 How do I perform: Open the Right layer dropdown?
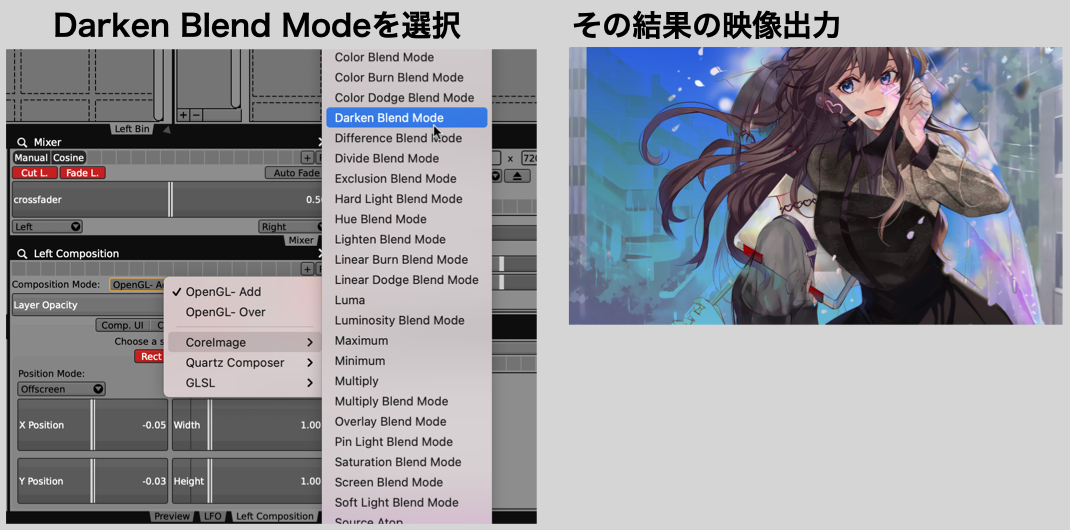click(291, 226)
